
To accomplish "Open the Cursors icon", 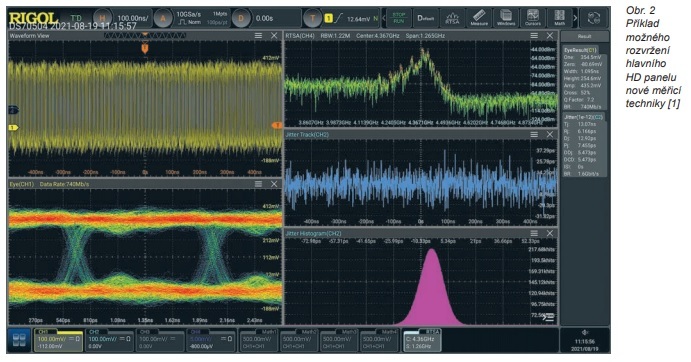I will coord(533,18).
